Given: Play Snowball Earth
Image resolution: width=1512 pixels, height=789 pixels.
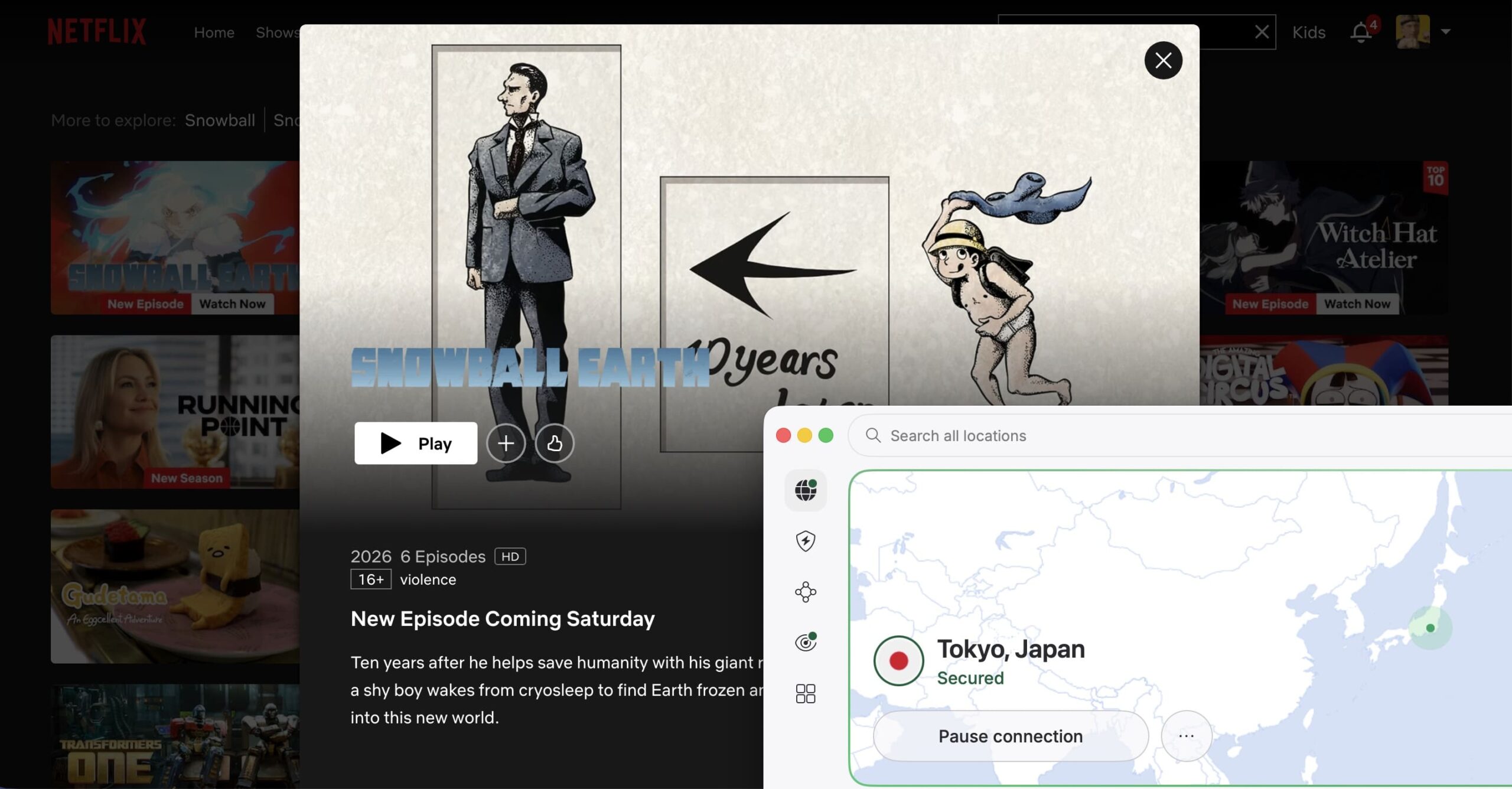Looking at the screenshot, I should pos(416,443).
